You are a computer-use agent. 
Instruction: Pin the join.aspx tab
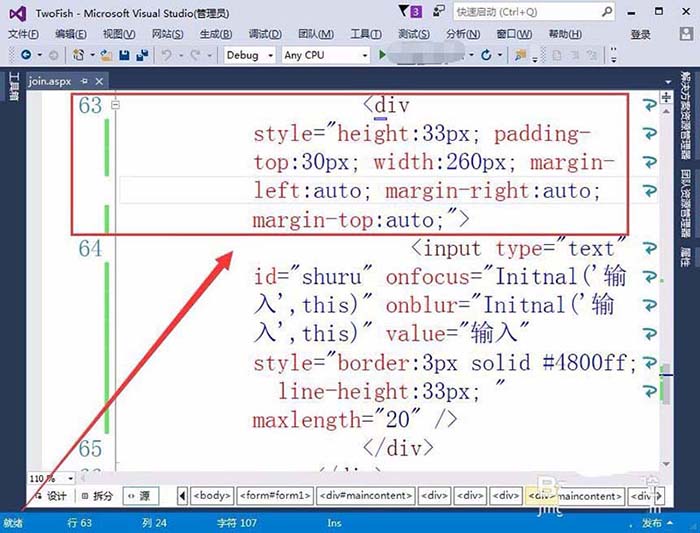tap(84, 81)
